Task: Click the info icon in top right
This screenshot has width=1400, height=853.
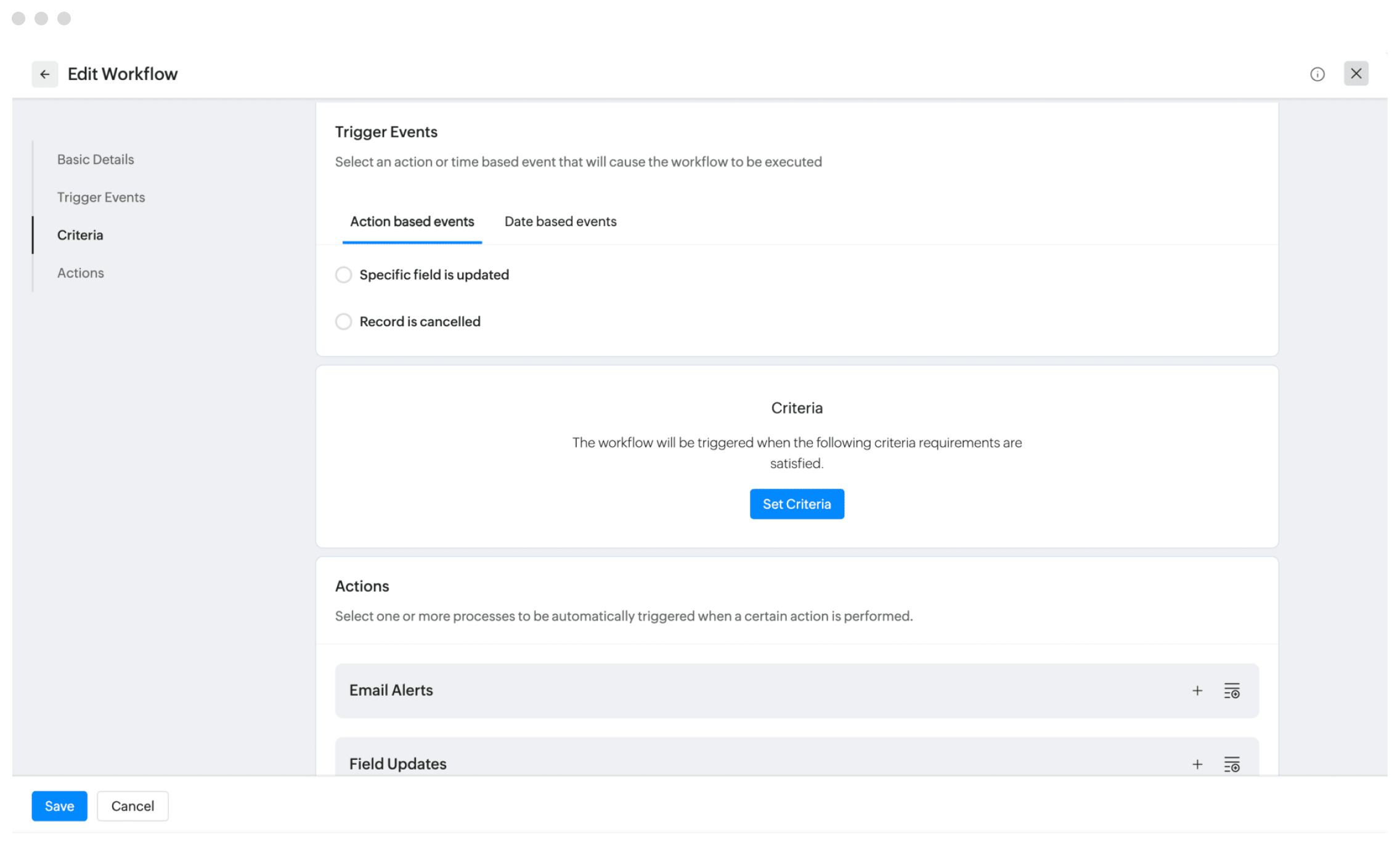Action: click(1318, 73)
